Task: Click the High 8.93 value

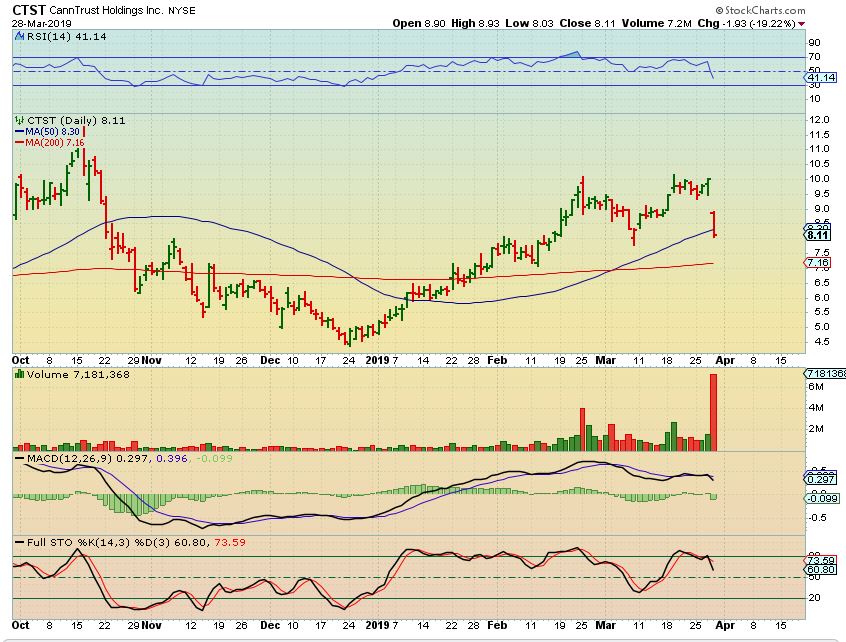Action: [475, 23]
